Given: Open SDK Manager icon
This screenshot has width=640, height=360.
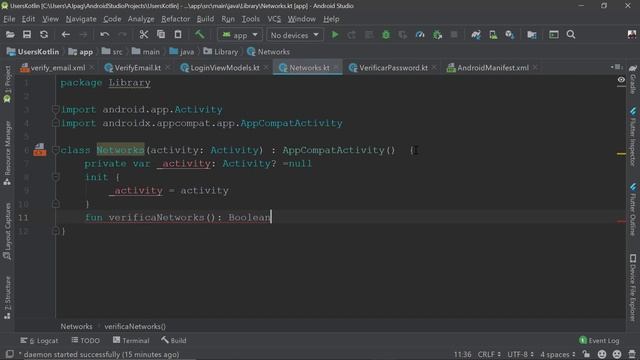Looking at the screenshot, I should click(x=510, y=35).
